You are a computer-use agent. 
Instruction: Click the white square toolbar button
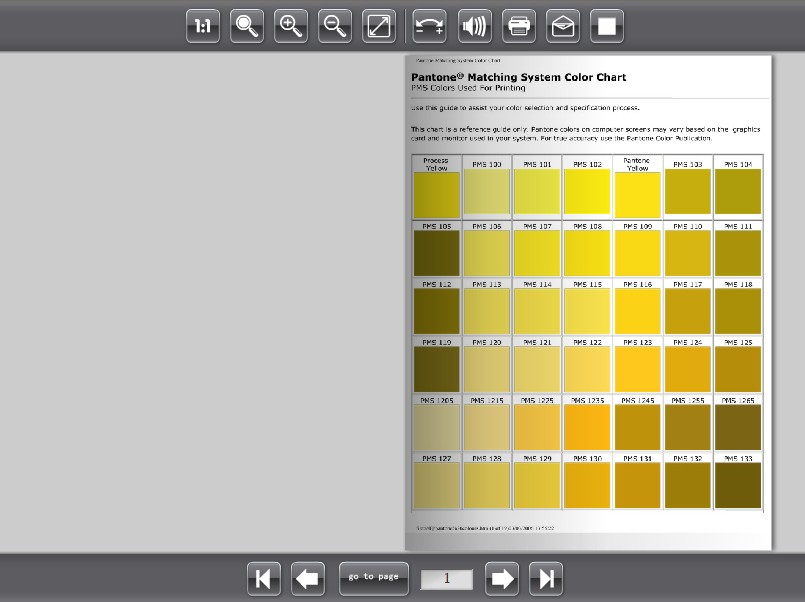(x=607, y=26)
